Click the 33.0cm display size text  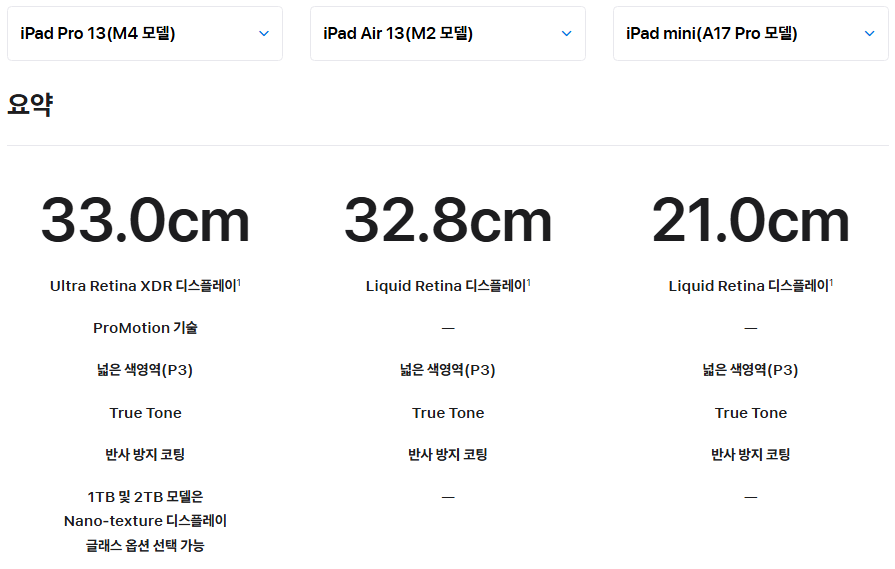(145, 220)
